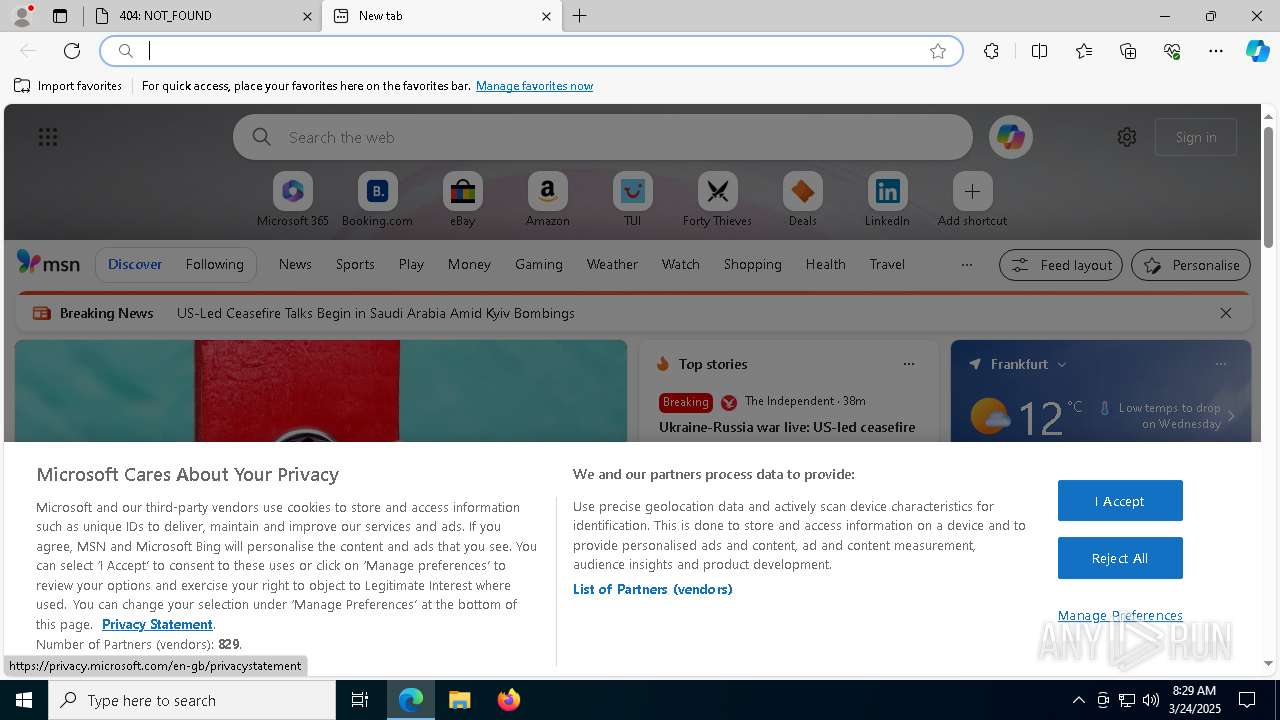Open the LinkedIn shortcut
The image size is (1280, 720).
887,200
